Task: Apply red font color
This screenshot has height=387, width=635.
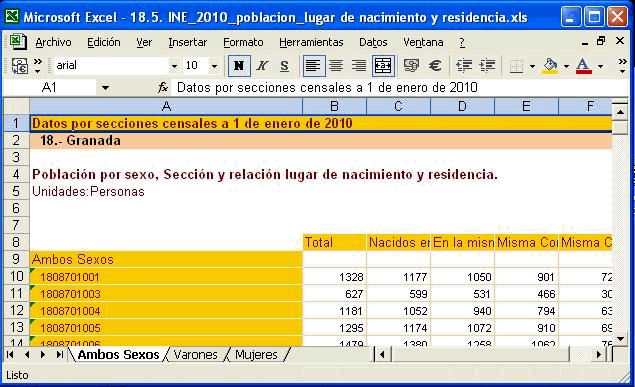Action: click(x=583, y=66)
